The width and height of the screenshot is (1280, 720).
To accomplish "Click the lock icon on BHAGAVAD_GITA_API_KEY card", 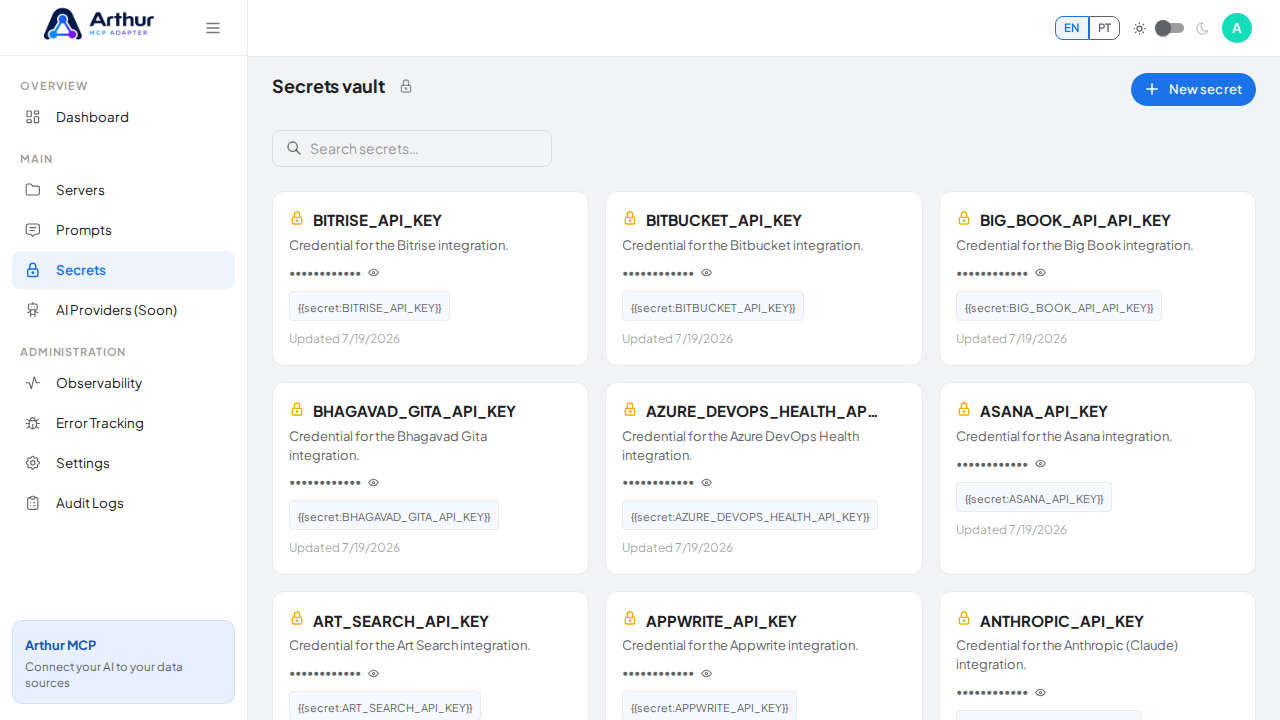I will coord(297,409).
